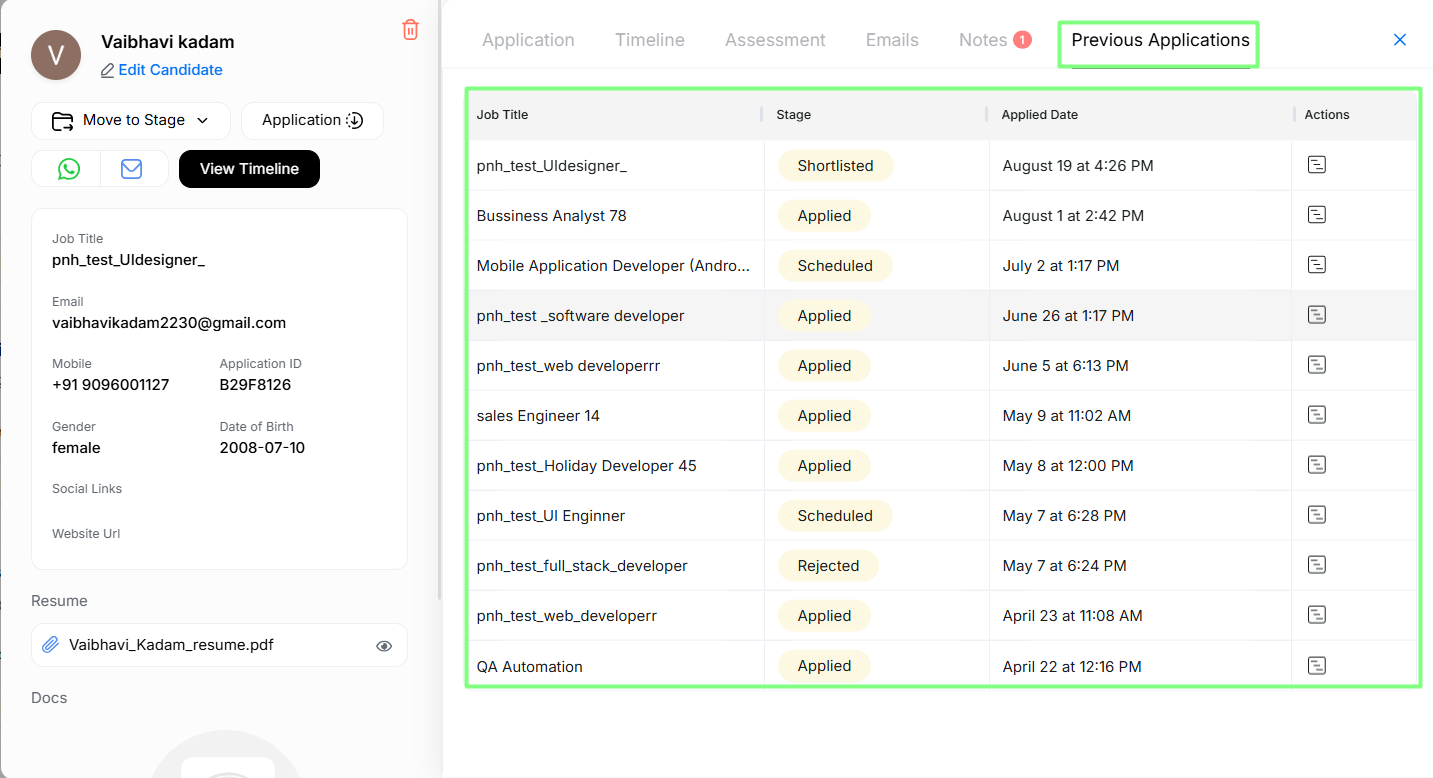
Task: Click Applied badge in Bussiness Analyst 78 row
Action: 824,216
